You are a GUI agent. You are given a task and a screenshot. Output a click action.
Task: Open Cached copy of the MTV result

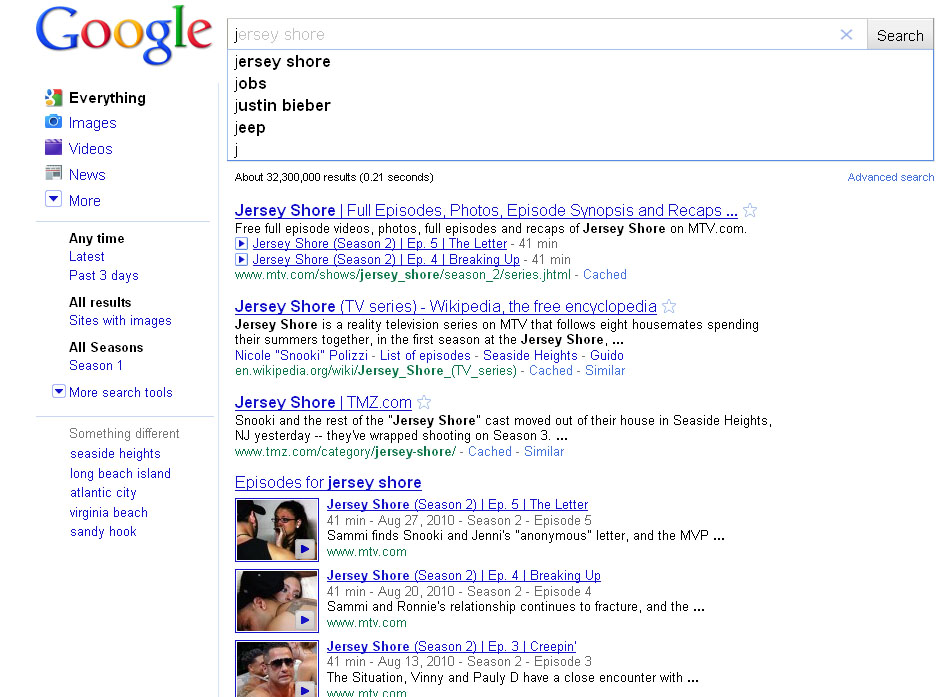click(604, 275)
